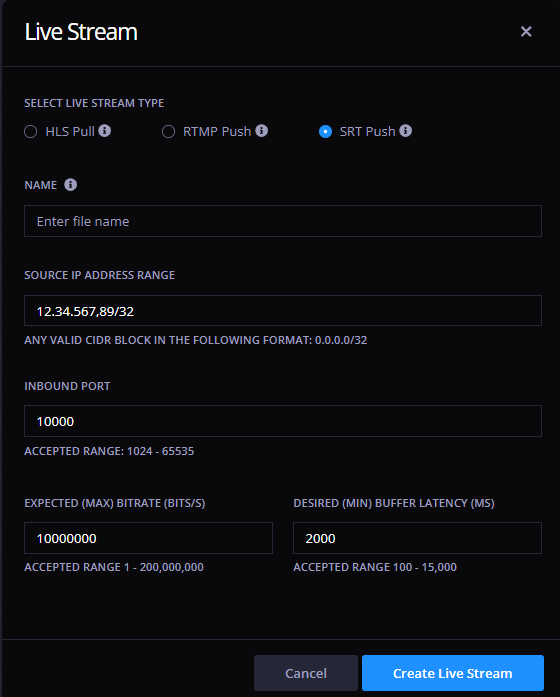The width and height of the screenshot is (560, 697).
Task: Click the Cancel button
Action: [x=306, y=673]
